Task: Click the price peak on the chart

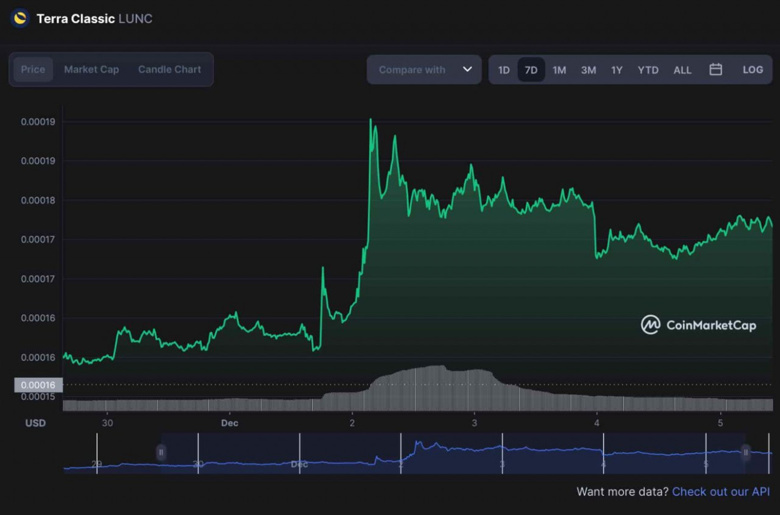Action: (371, 121)
